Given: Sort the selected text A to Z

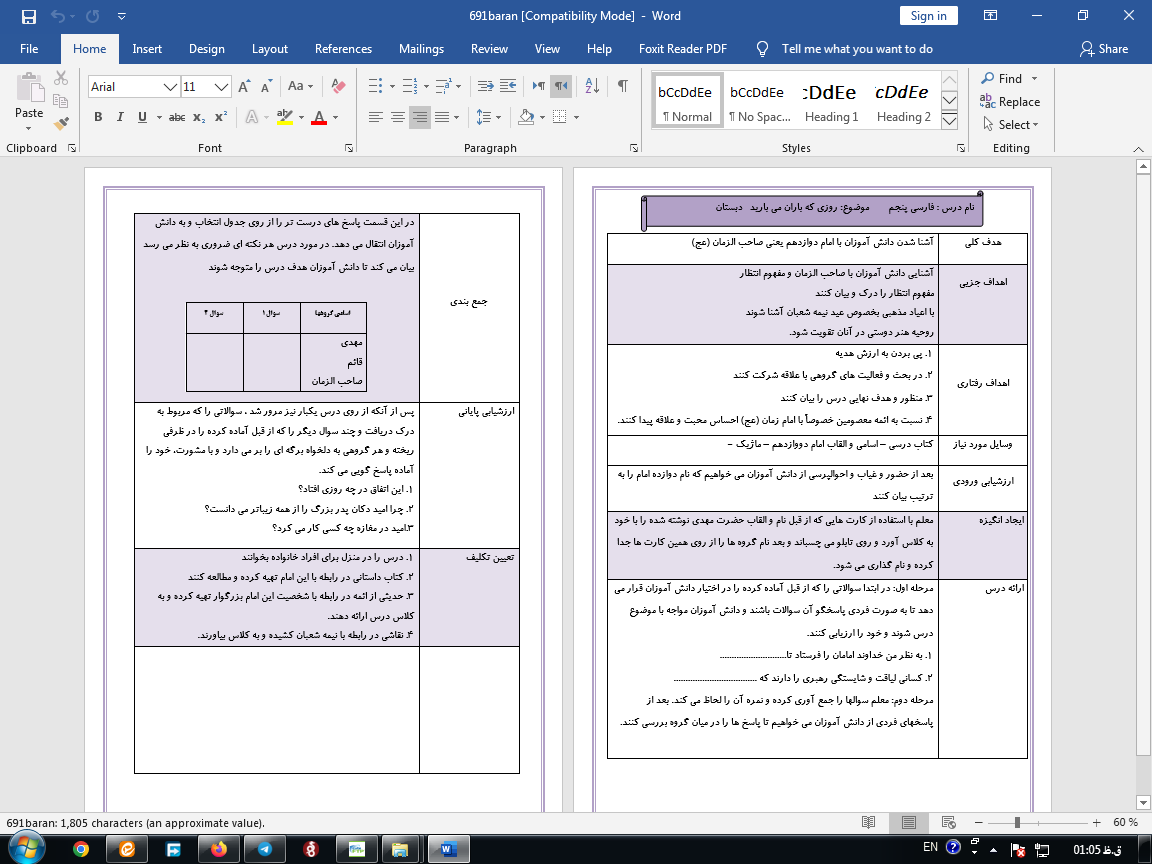Looking at the screenshot, I should pos(592,86).
